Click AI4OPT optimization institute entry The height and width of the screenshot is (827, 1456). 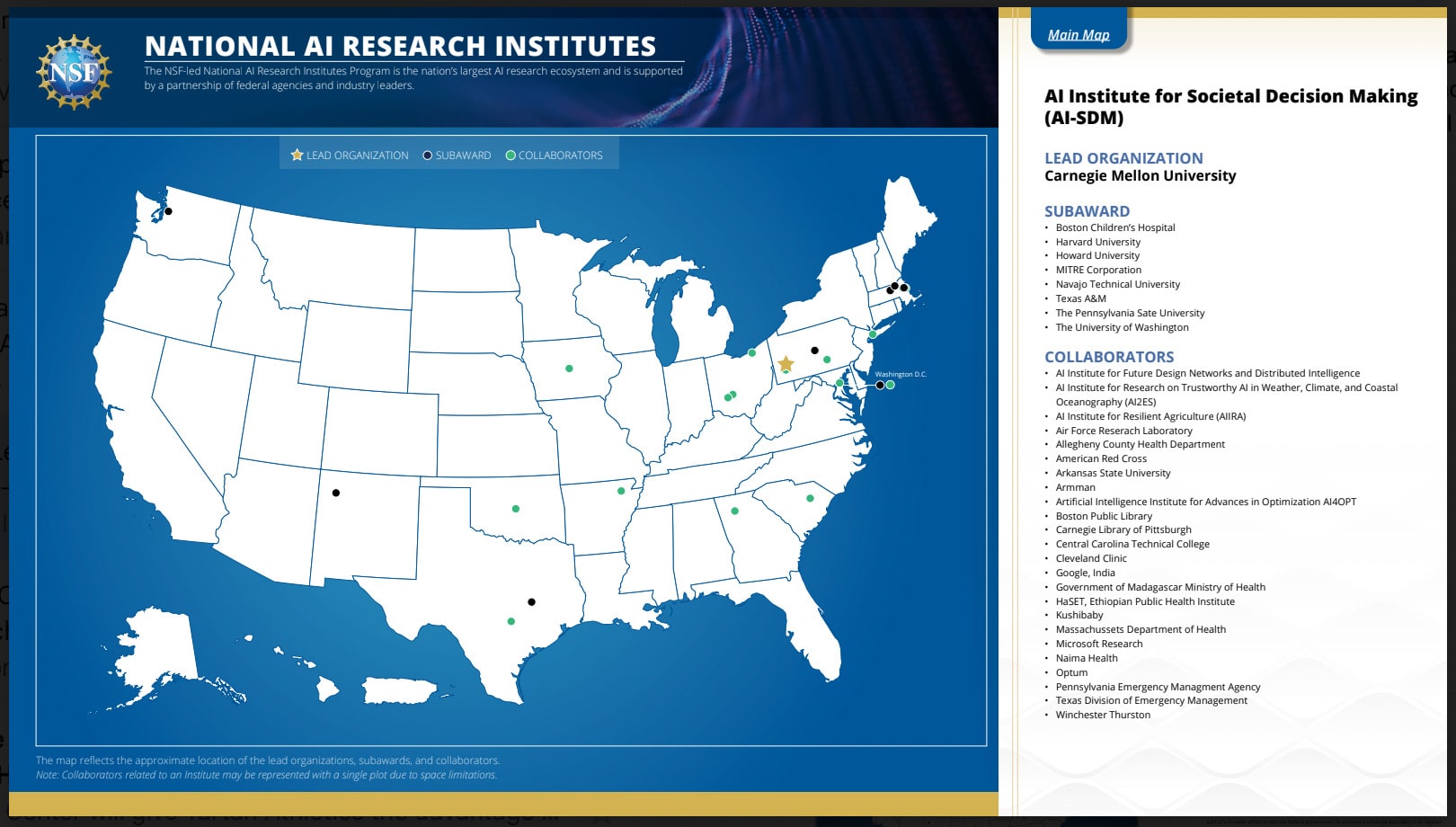[1206, 502]
